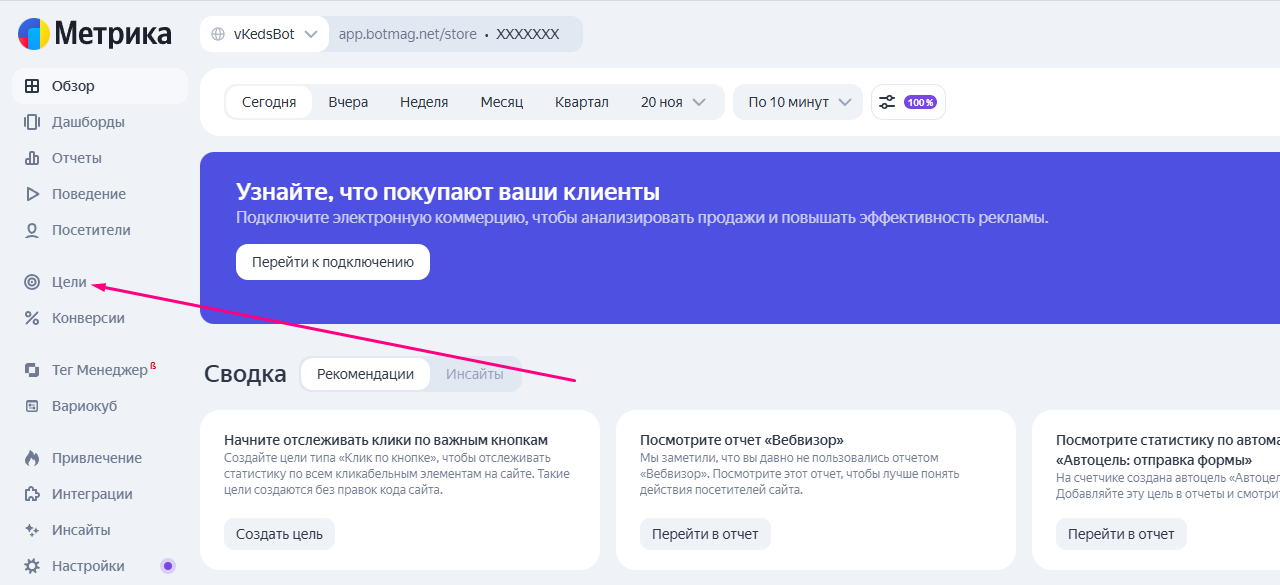Click the Цели target icon
This screenshot has height=585, width=1280.
tap(32, 282)
